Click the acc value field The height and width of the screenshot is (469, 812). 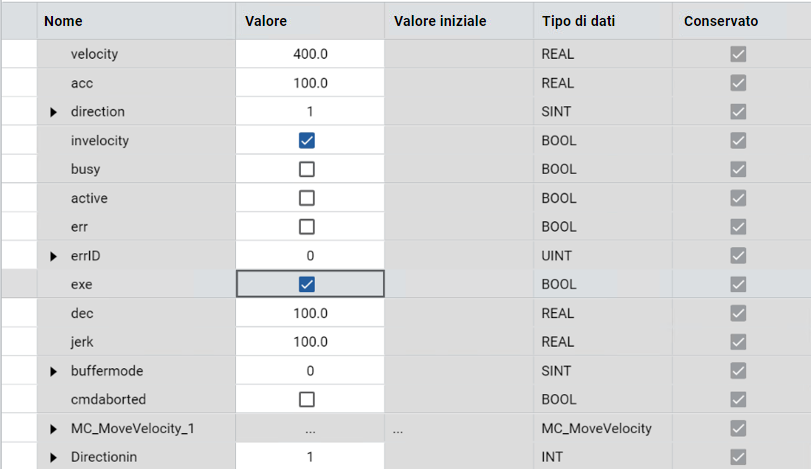pos(310,83)
